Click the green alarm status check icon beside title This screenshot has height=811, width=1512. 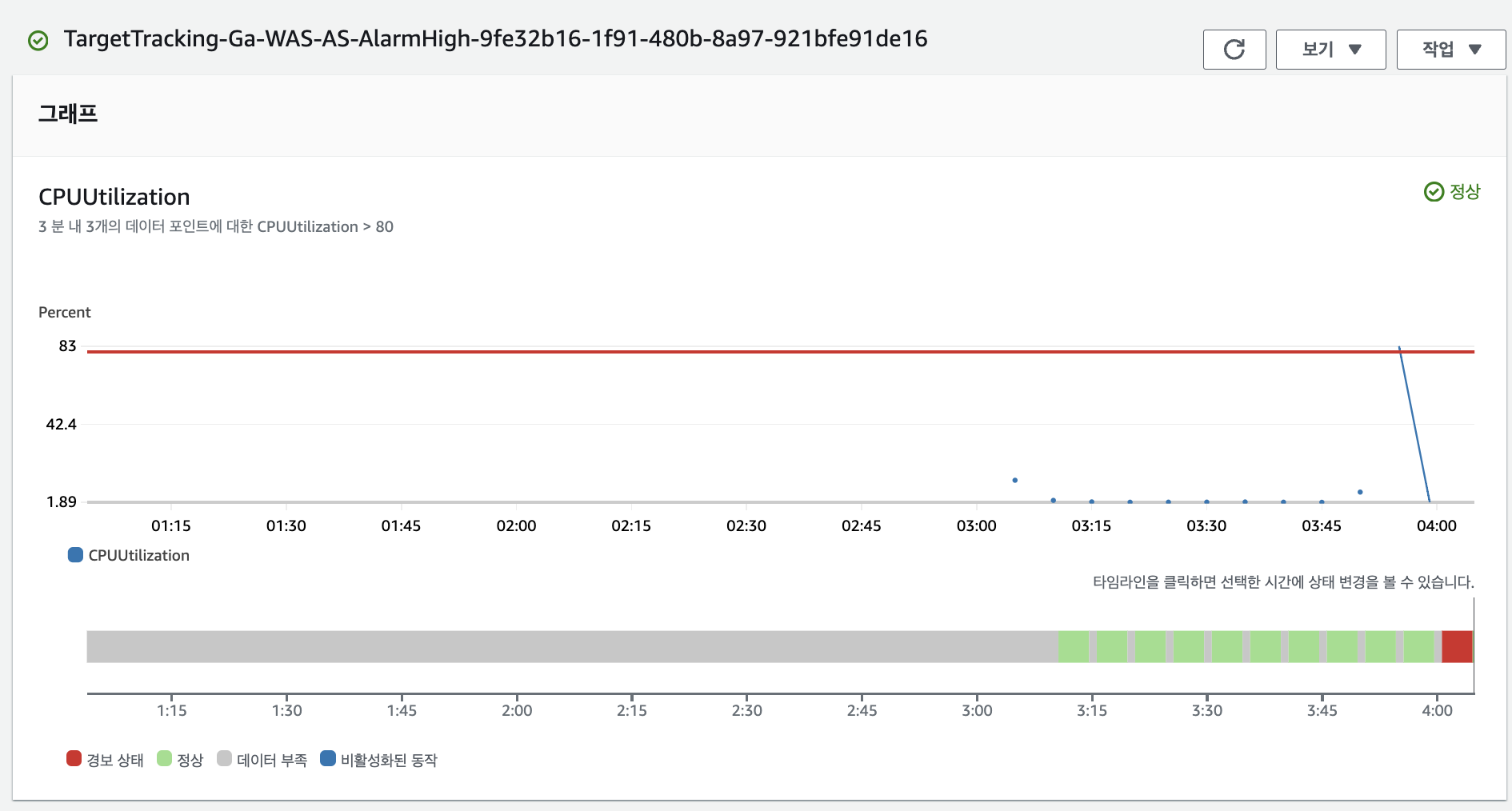click(38, 40)
